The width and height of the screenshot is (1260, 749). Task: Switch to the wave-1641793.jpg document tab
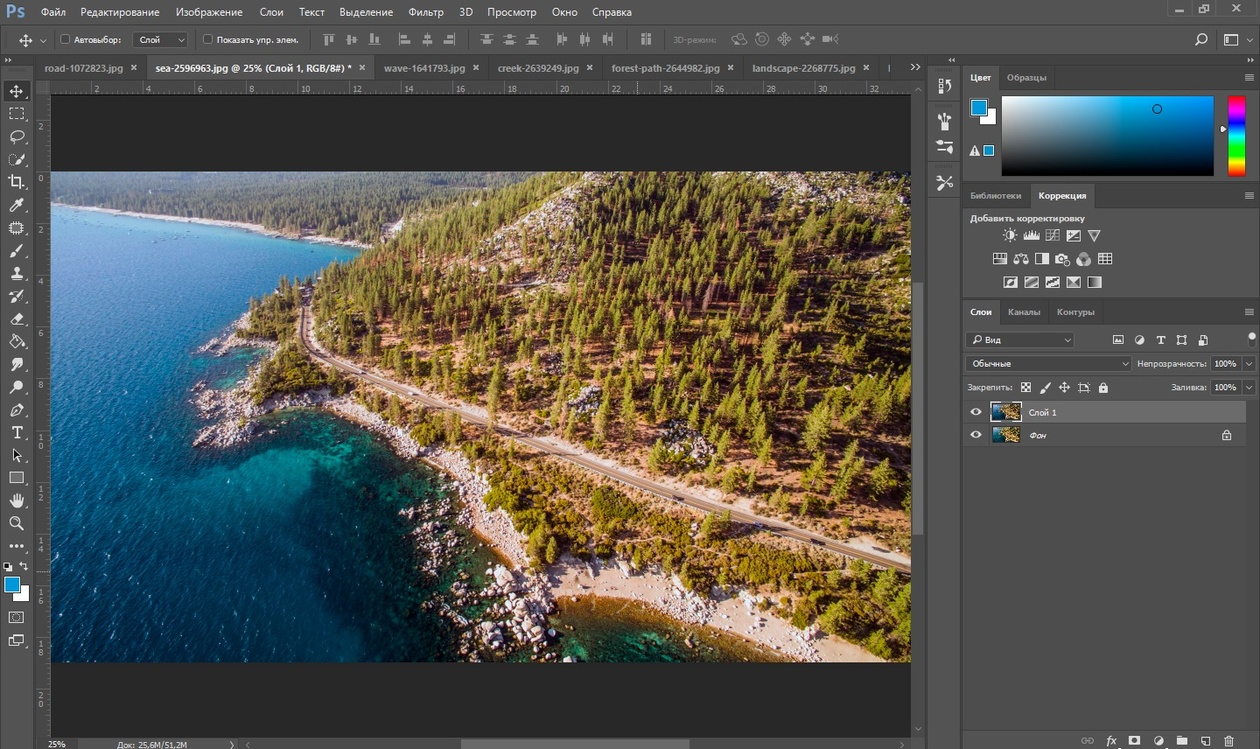[x=424, y=68]
